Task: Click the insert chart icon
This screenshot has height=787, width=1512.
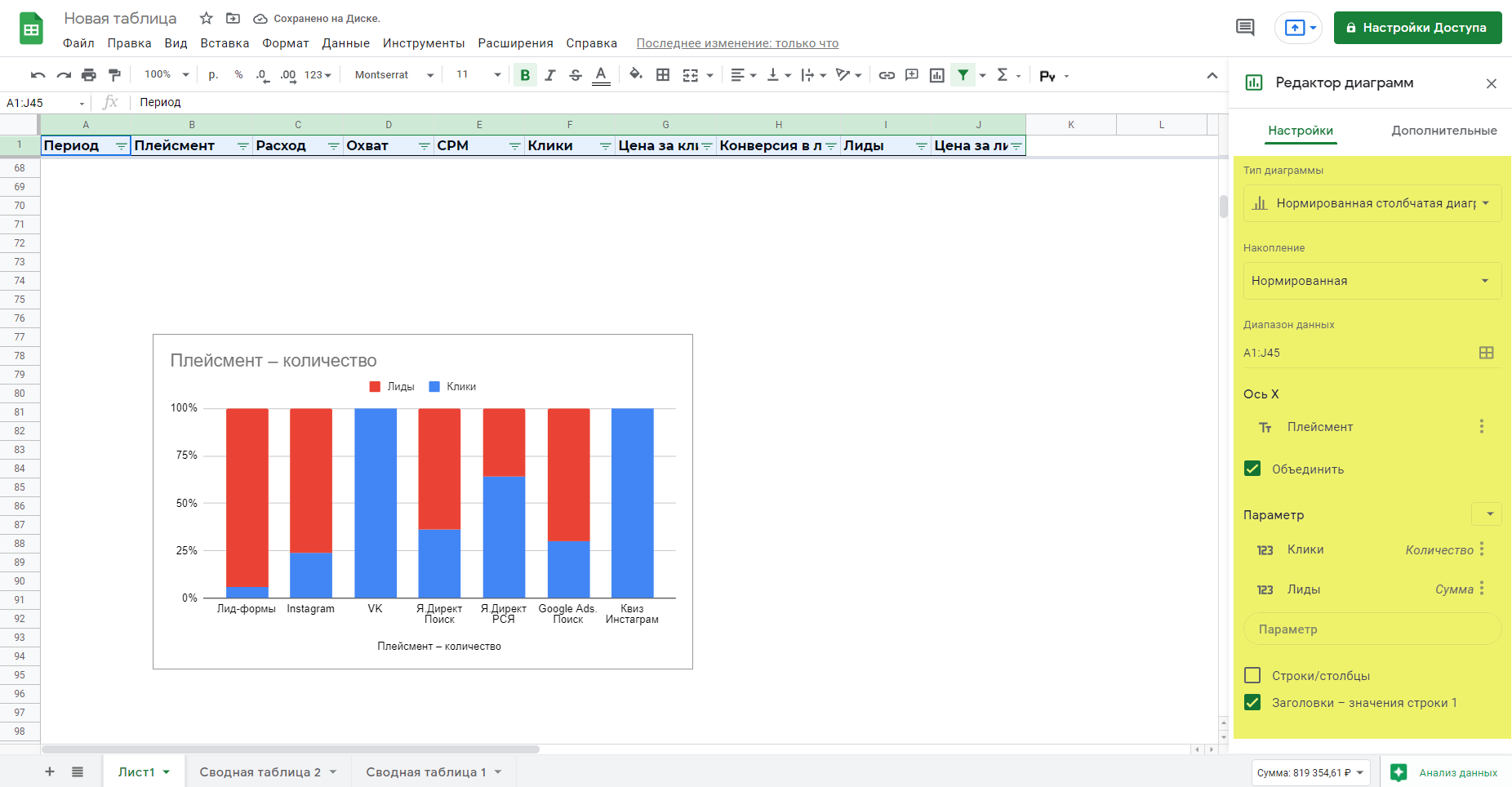Action: [x=937, y=75]
